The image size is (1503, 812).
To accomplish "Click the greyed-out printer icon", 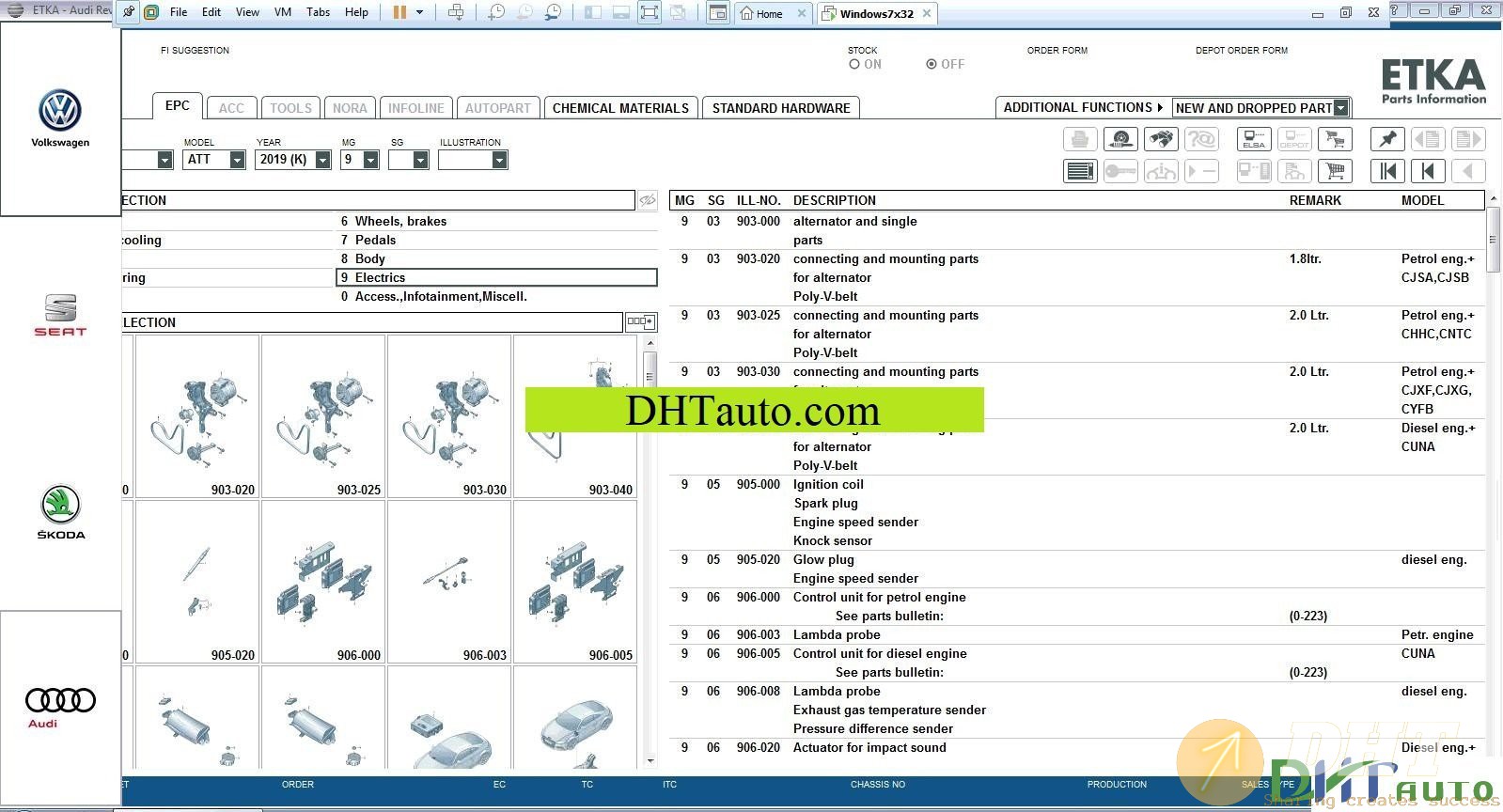I will 1080,139.
